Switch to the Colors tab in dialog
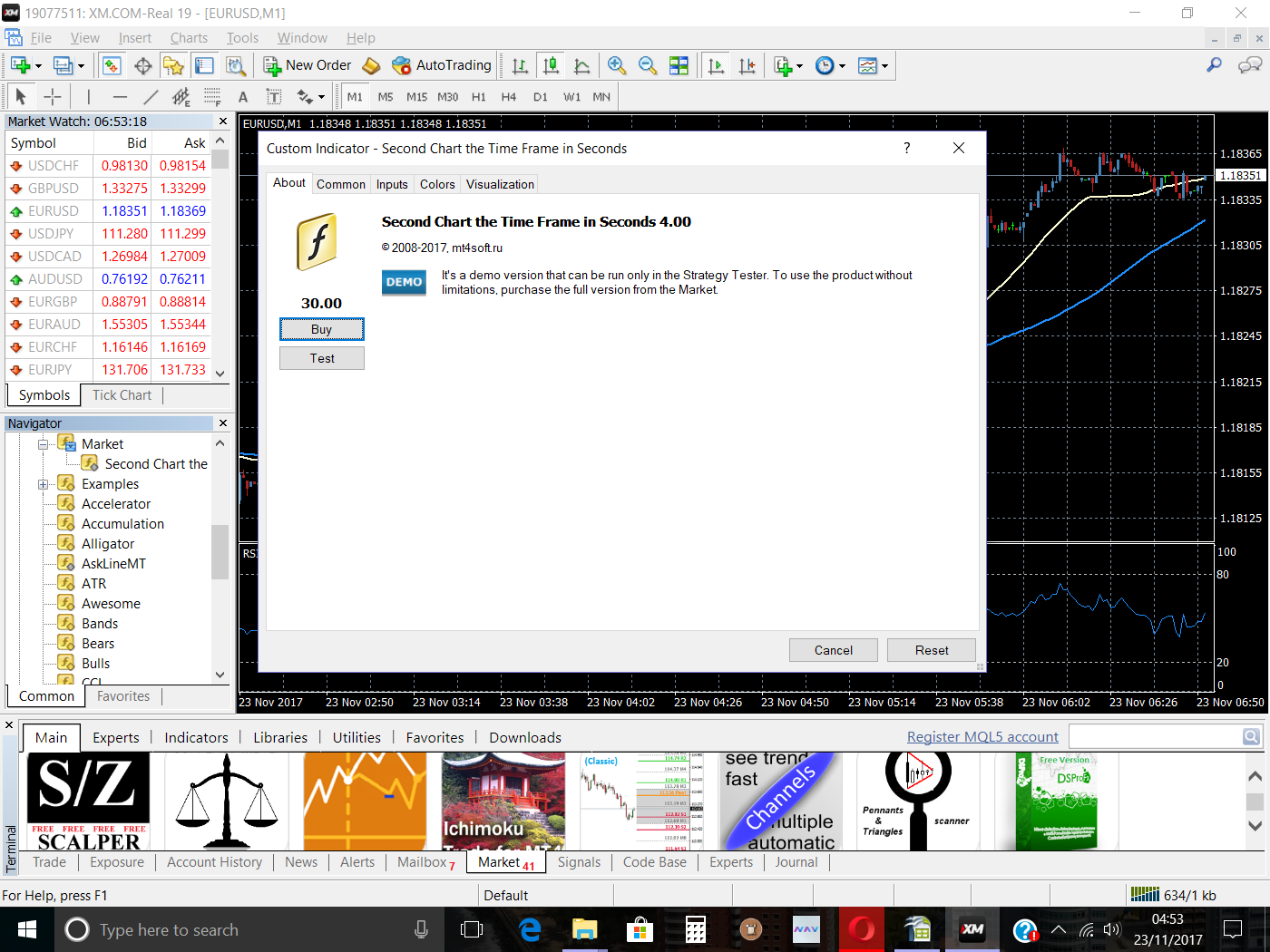Viewport: 1270px width, 952px height. click(x=437, y=184)
